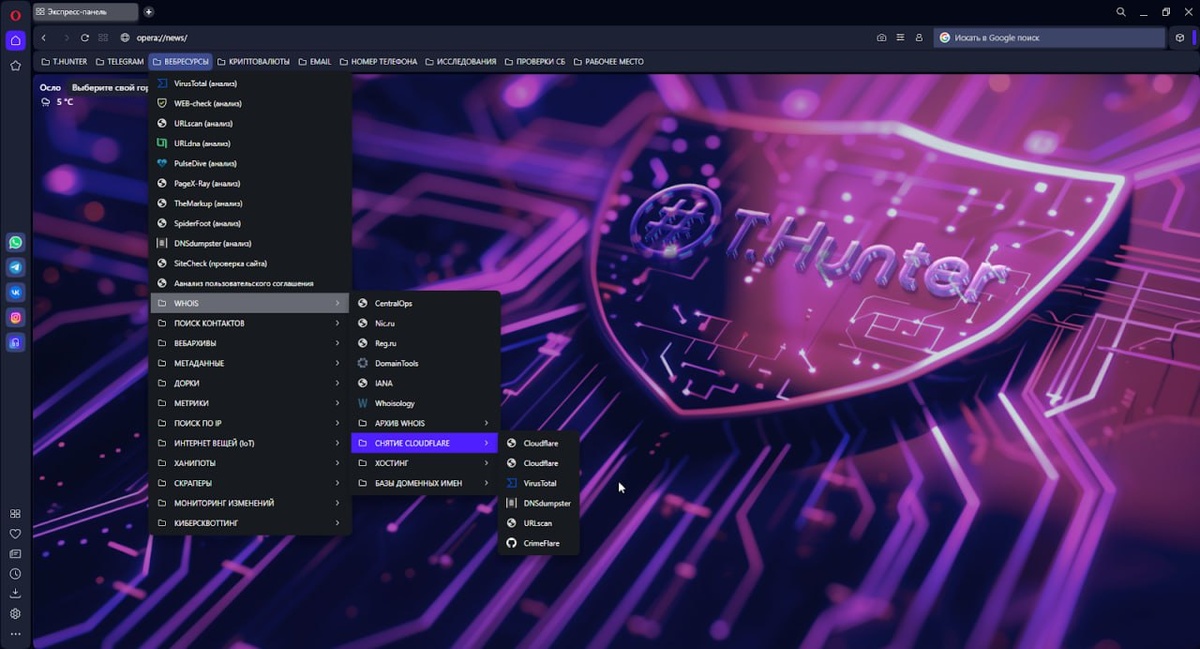Select the Экспресс-панель tab

point(85,12)
